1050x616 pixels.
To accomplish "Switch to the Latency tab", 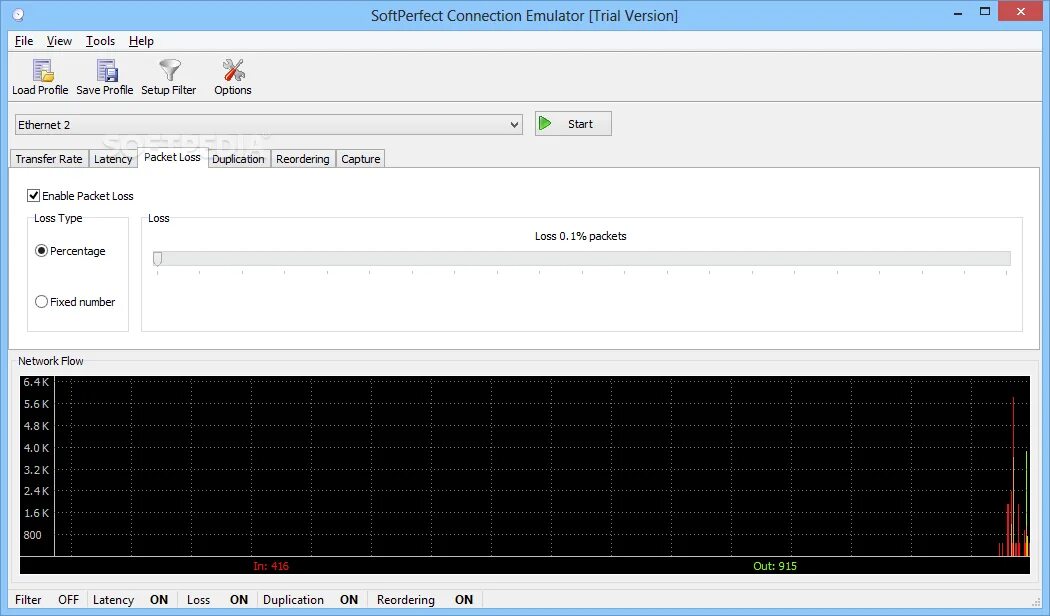I will [x=113, y=159].
